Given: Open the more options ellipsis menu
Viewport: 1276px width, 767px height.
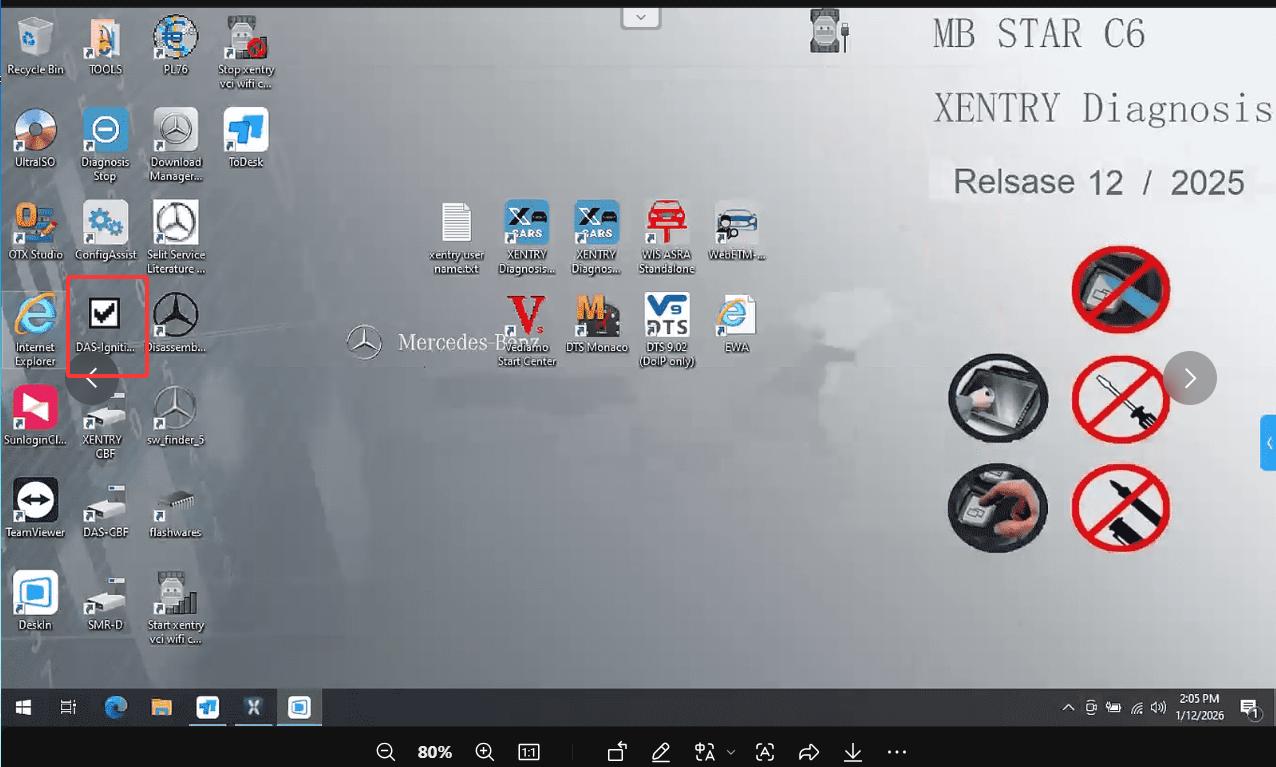Looking at the screenshot, I should pyautogui.click(x=897, y=752).
